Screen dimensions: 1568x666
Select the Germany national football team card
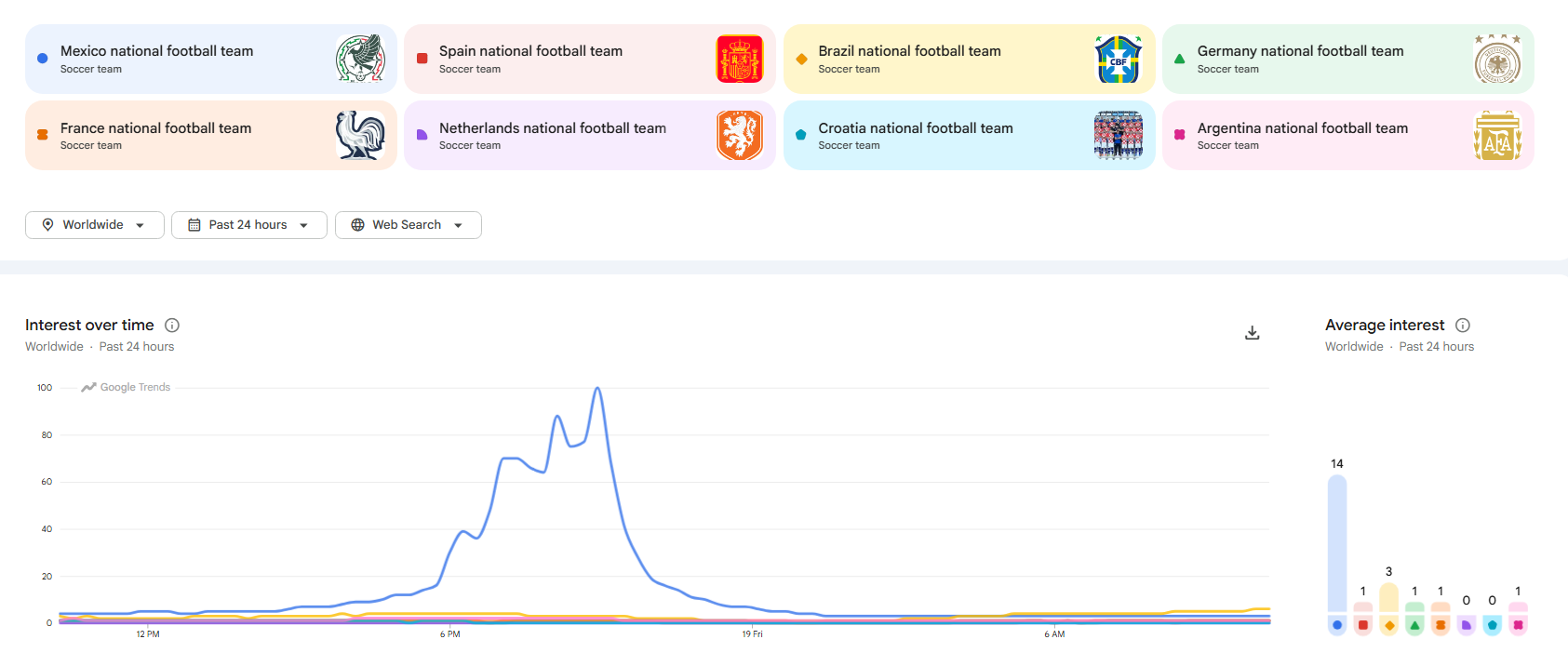tap(1347, 59)
